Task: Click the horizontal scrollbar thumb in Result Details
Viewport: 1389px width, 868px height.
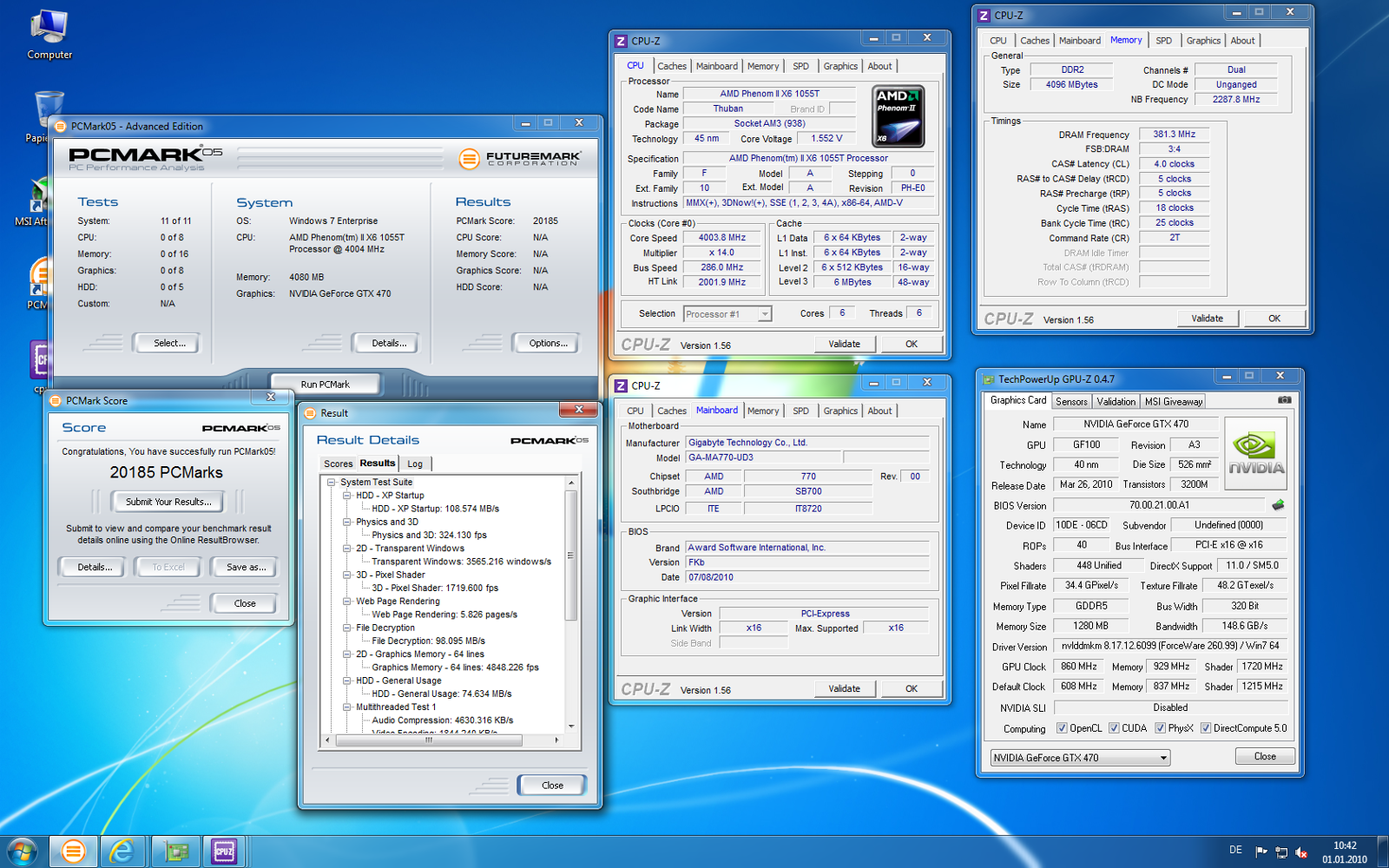Action: tap(429, 740)
